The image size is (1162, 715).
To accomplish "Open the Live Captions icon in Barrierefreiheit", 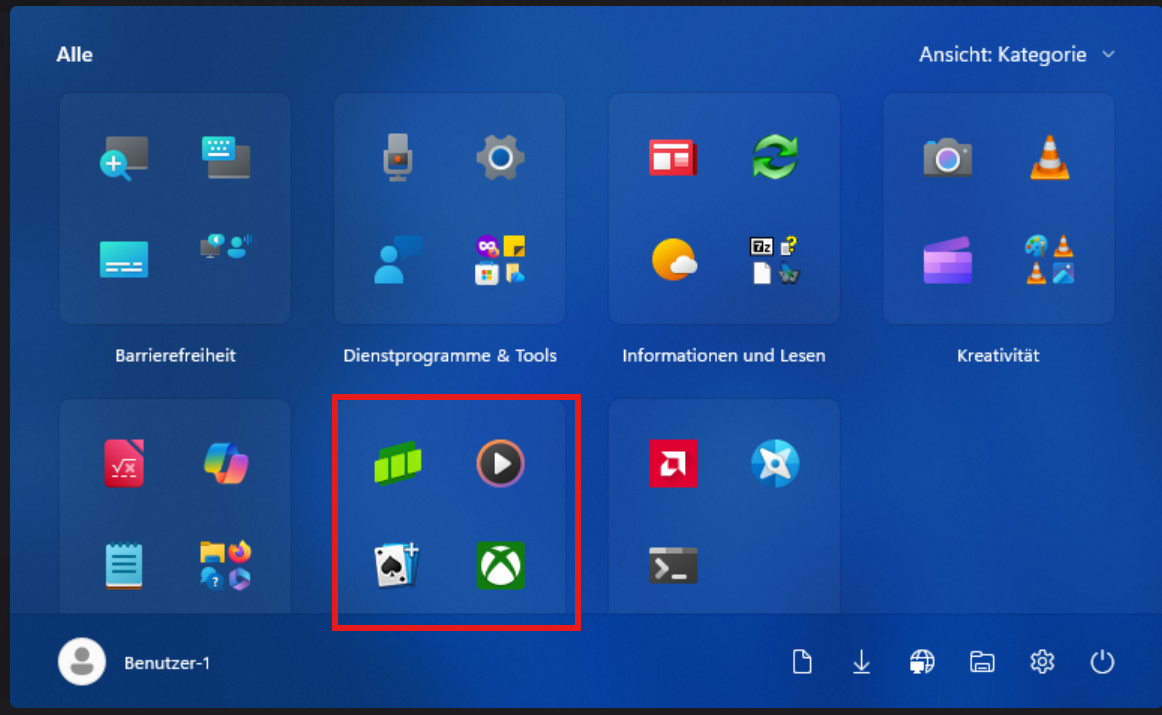I will [x=124, y=259].
